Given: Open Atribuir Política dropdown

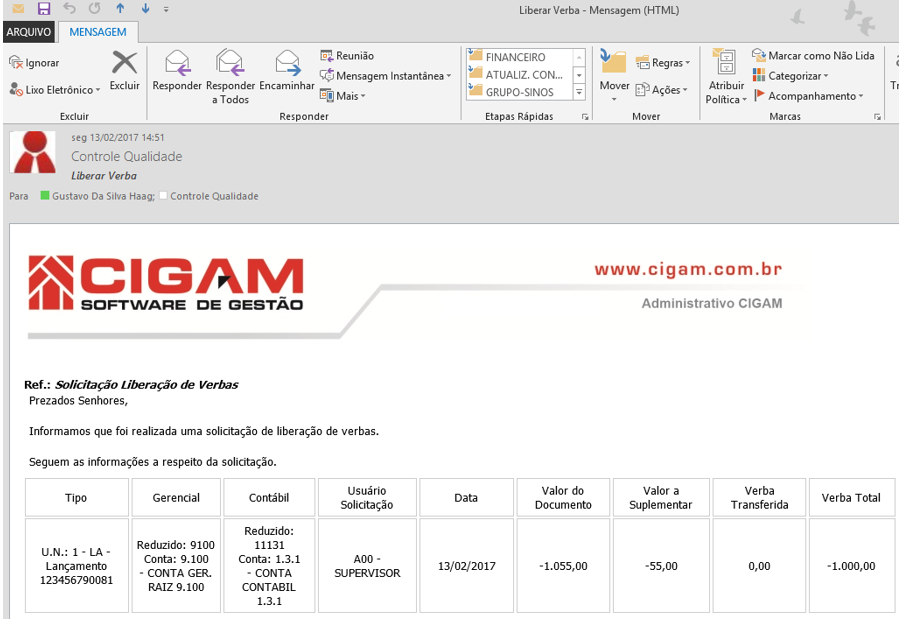Looking at the screenshot, I should click(725, 77).
